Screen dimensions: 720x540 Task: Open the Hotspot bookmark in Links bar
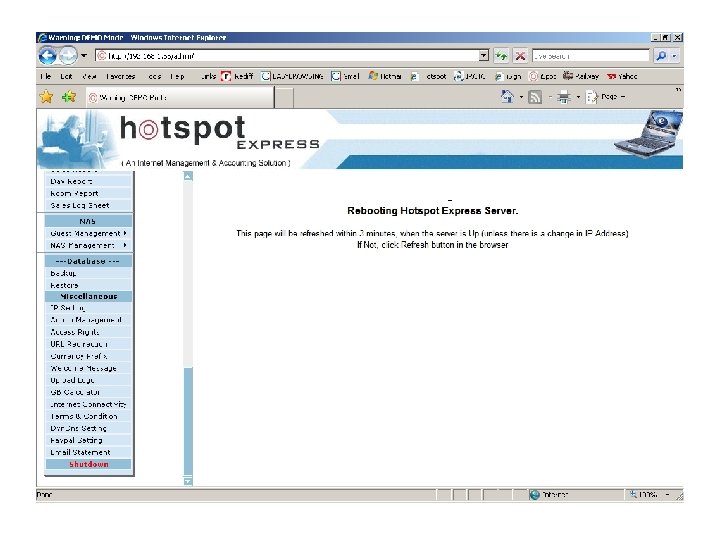(x=428, y=76)
